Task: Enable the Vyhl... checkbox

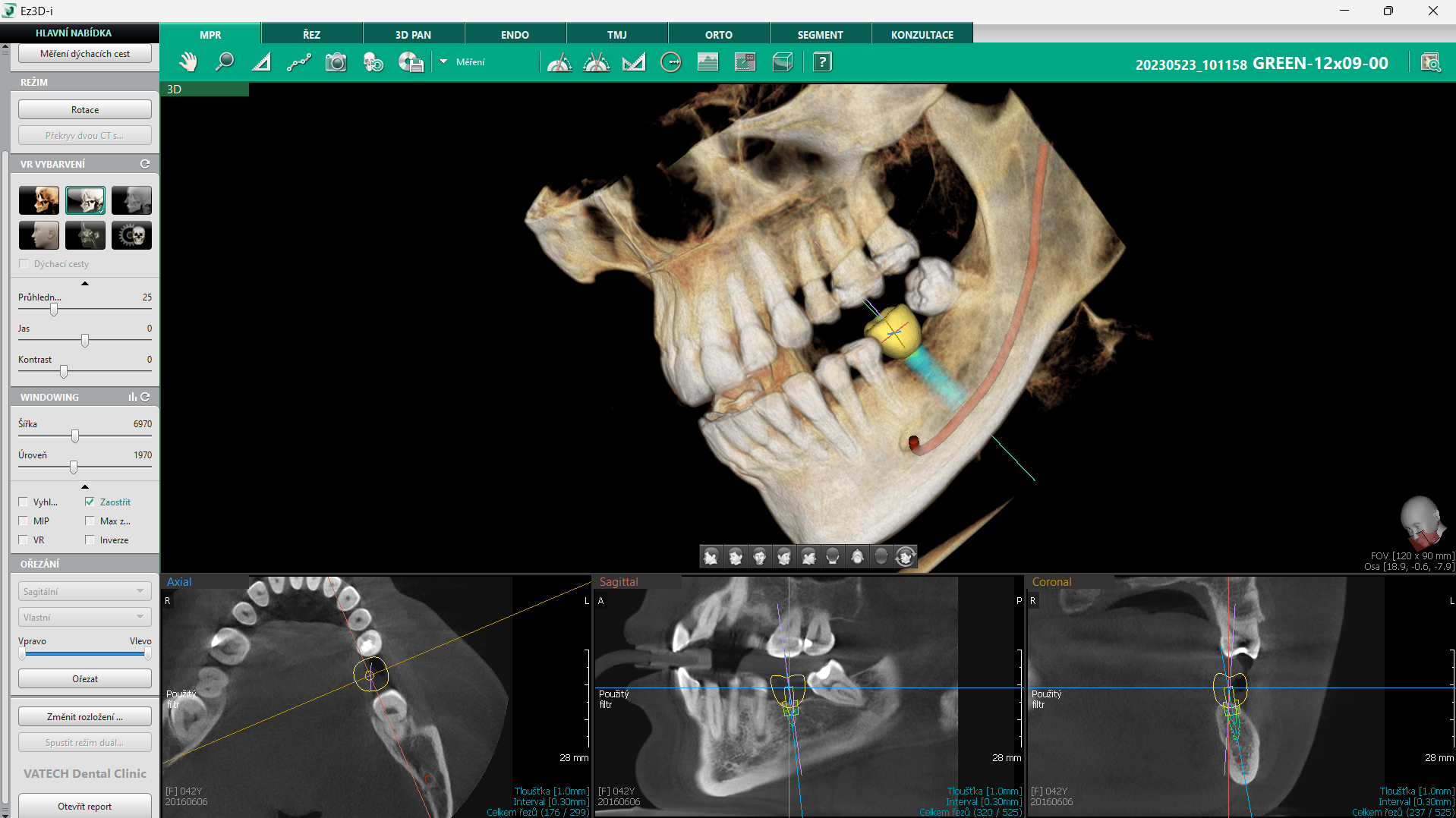Action: coord(24,502)
